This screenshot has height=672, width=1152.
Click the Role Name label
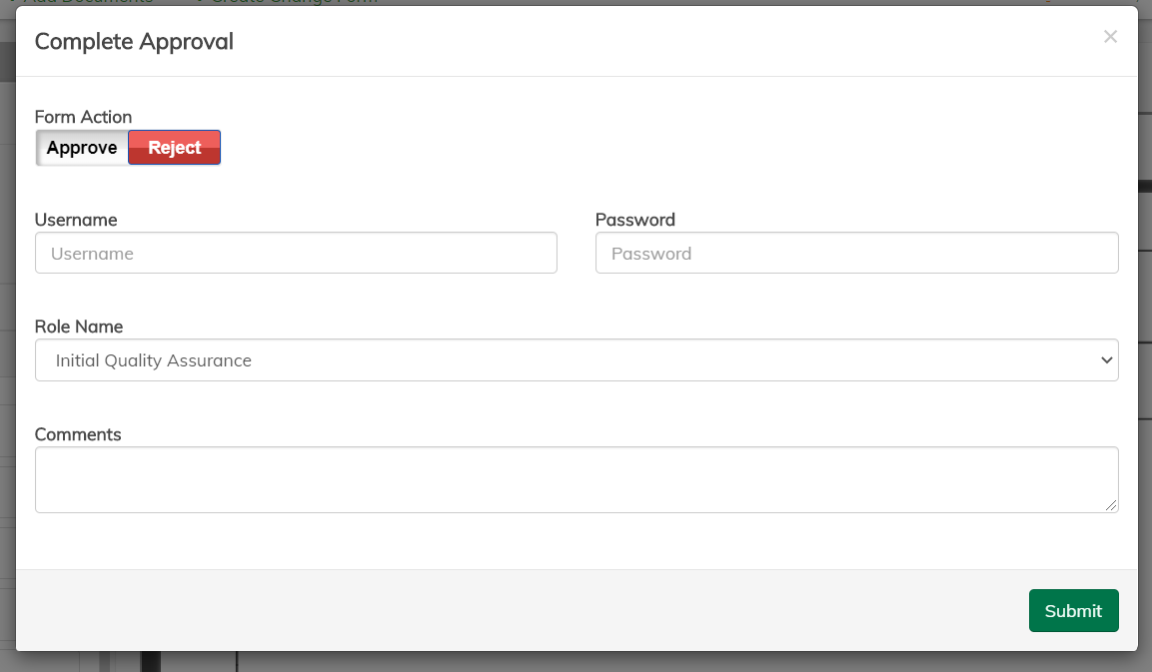(79, 327)
